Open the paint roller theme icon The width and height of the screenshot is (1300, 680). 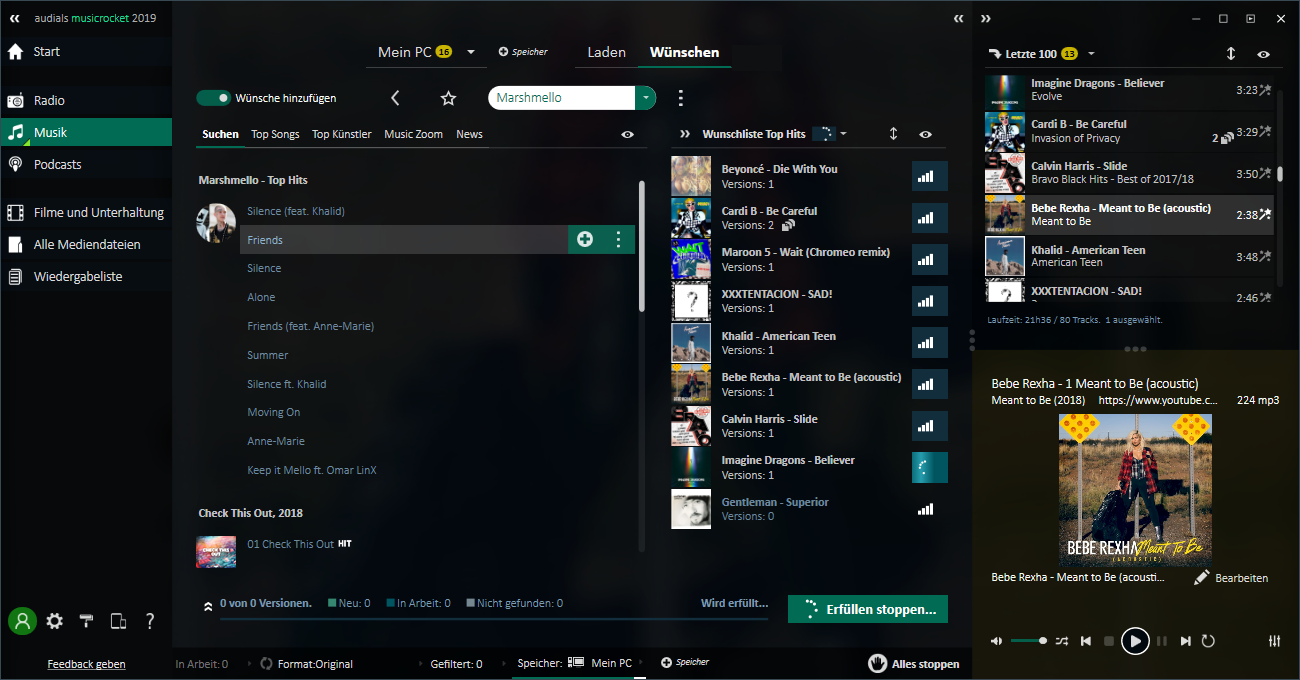[87, 621]
